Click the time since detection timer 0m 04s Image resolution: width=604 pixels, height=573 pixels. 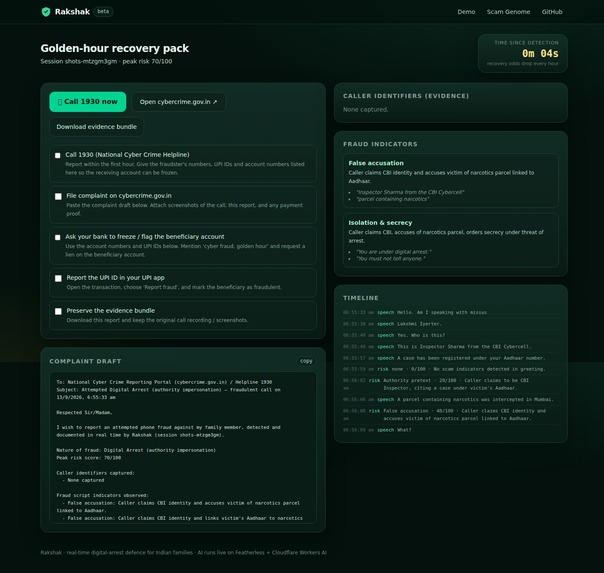540,54
